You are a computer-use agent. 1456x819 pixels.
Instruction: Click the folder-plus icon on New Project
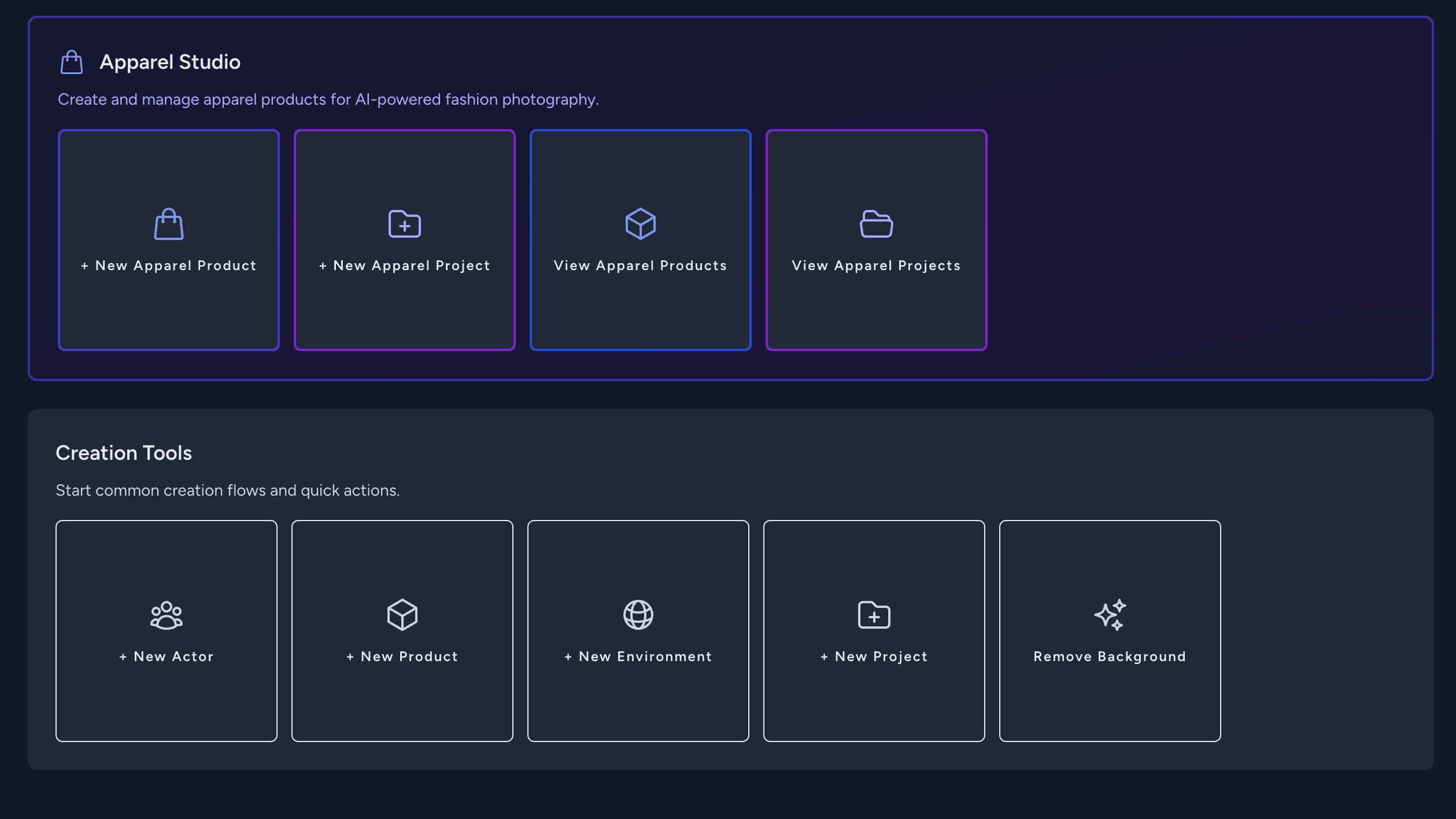coord(874,615)
